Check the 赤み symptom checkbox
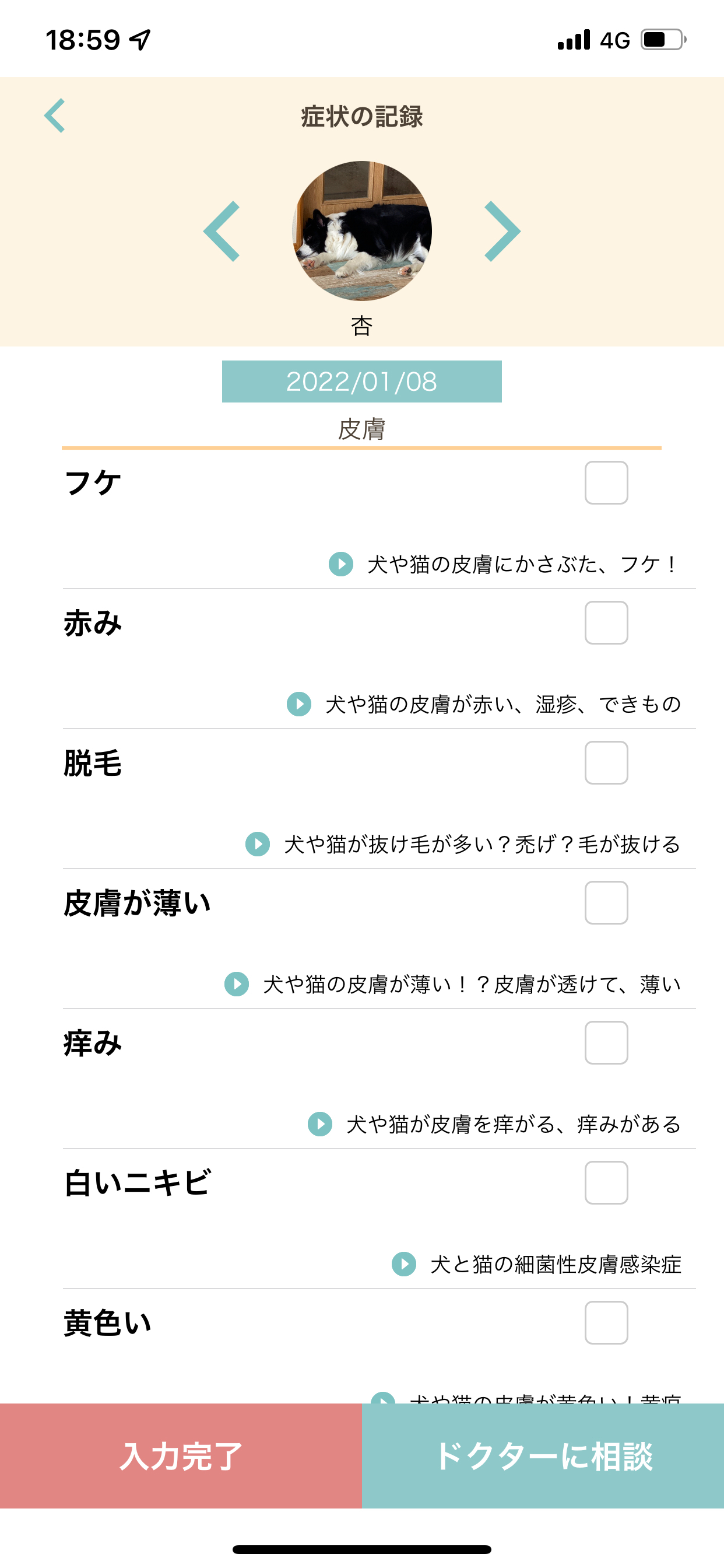 [606, 622]
